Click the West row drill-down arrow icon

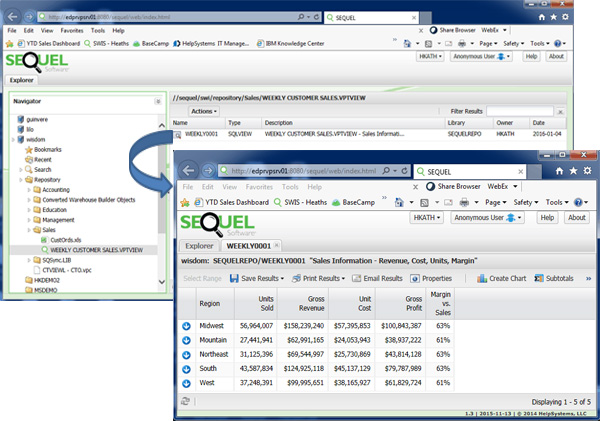(x=186, y=383)
